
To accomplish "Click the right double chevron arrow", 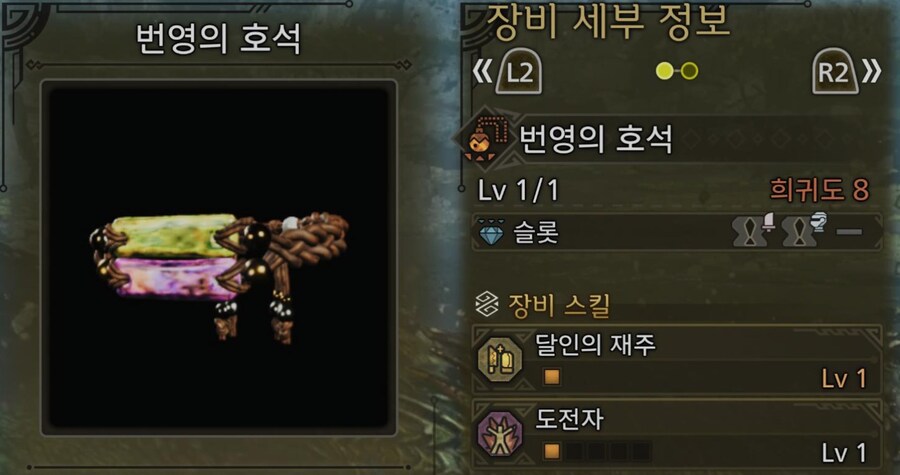I will [x=871, y=72].
